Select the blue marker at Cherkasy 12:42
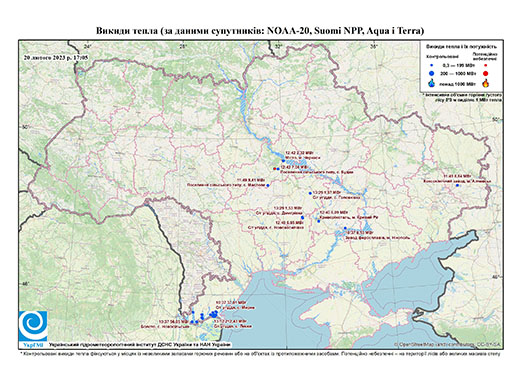The height and width of the screenshot is (368, 520). (x=283, y=161)
